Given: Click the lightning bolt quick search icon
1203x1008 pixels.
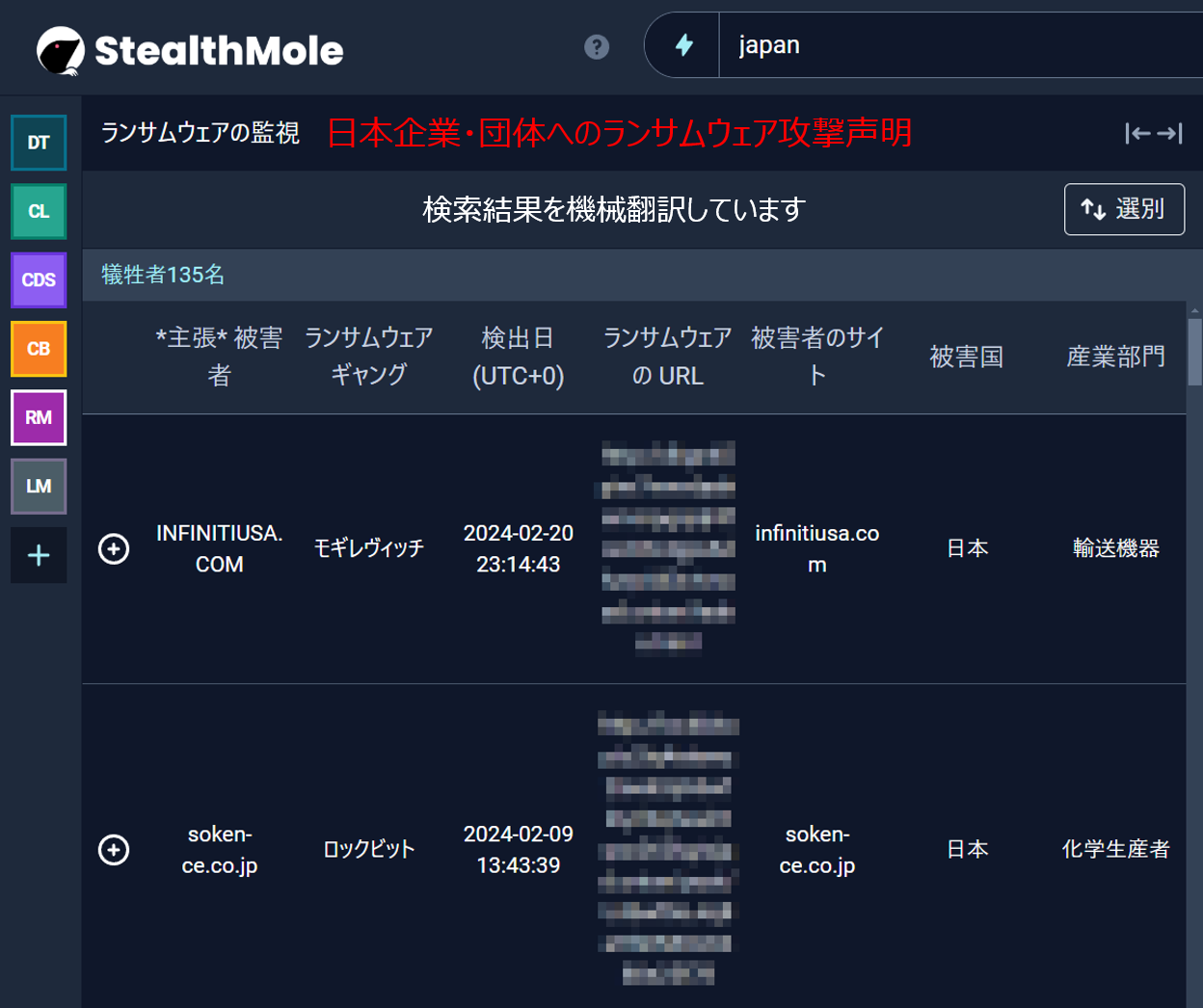Looking at the screenshot, I should point(683,45).
